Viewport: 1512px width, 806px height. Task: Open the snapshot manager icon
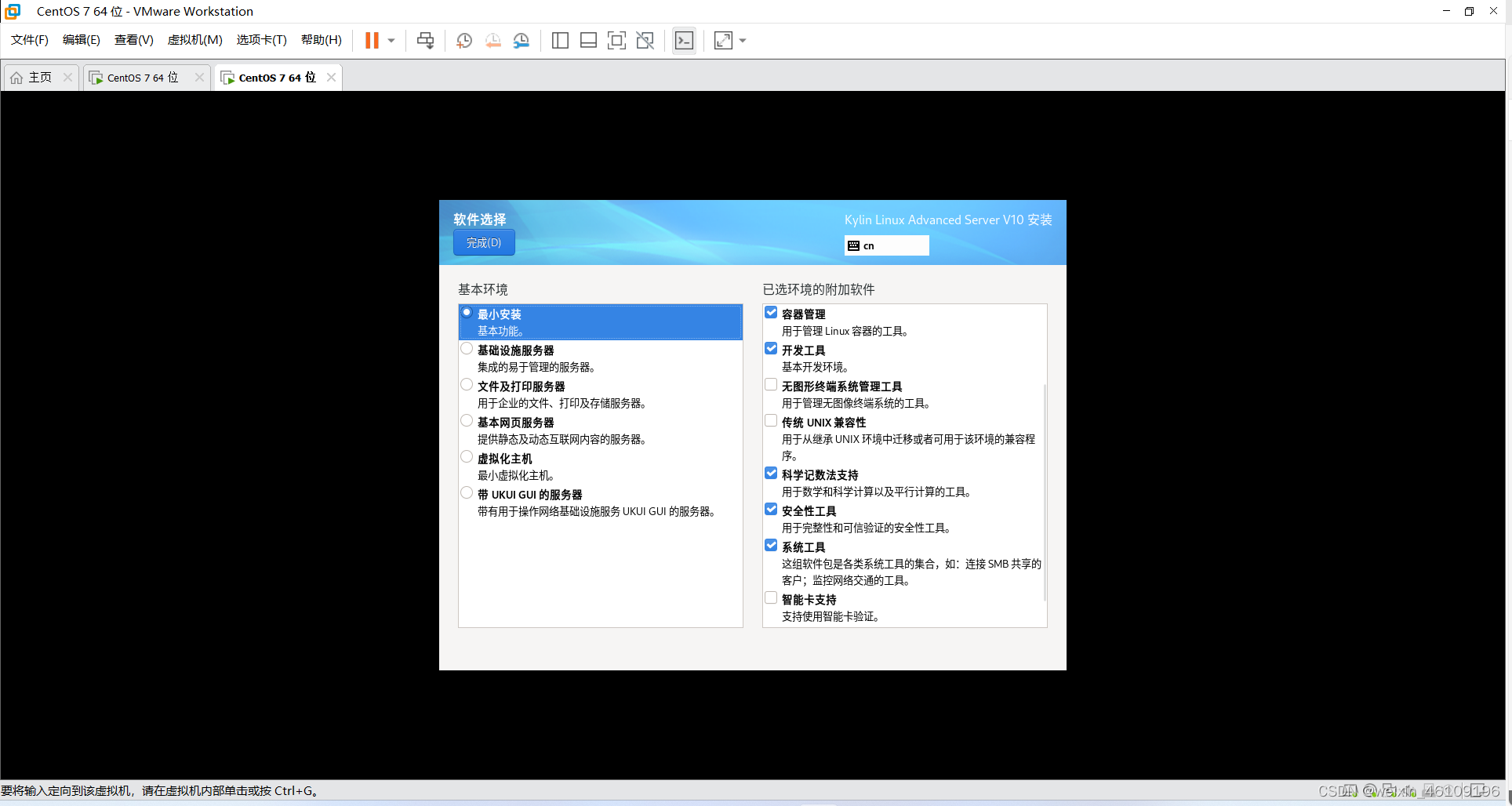[x=522, y=40]
